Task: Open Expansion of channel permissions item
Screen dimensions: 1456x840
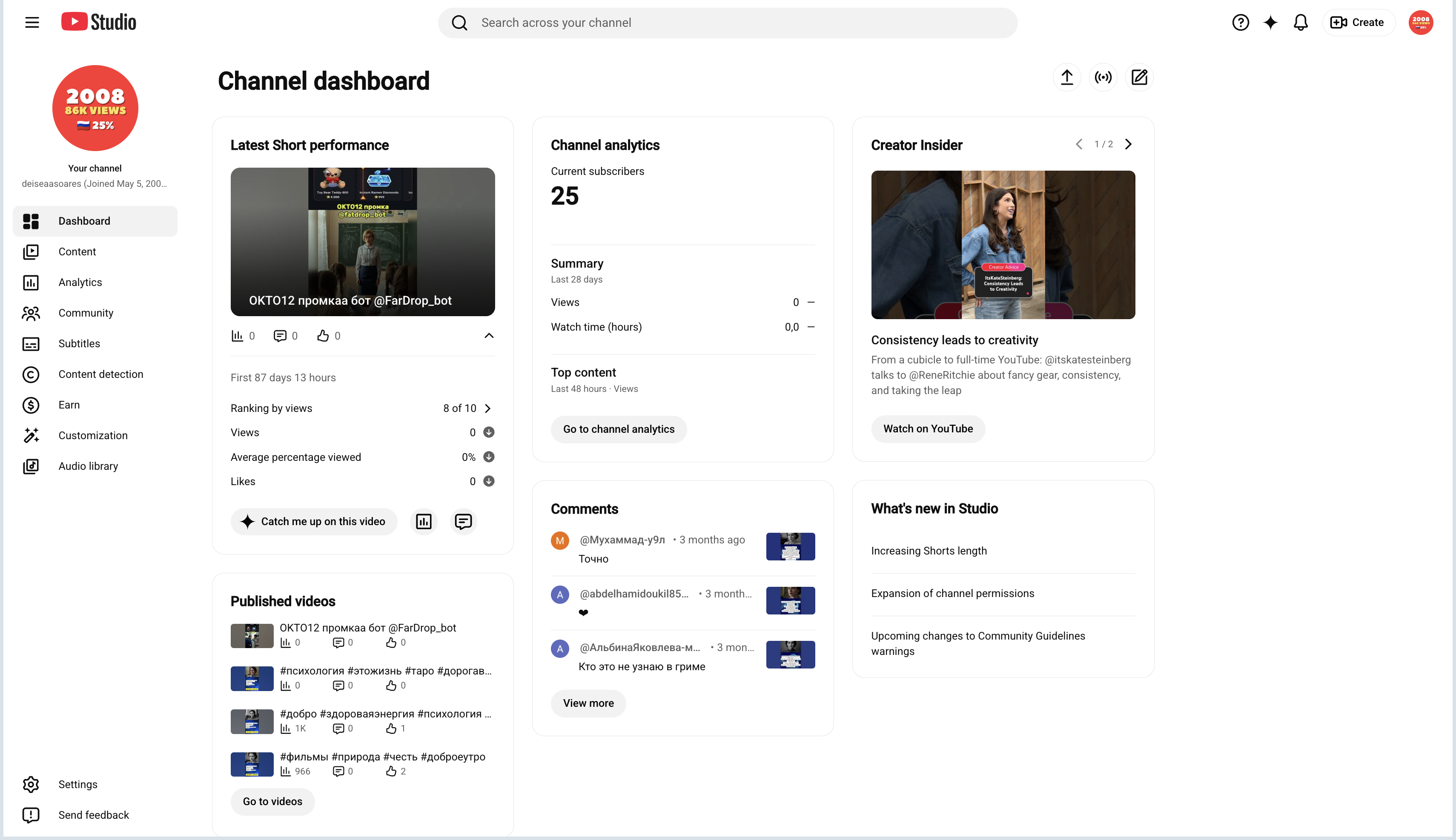Action: coord(952,593)
